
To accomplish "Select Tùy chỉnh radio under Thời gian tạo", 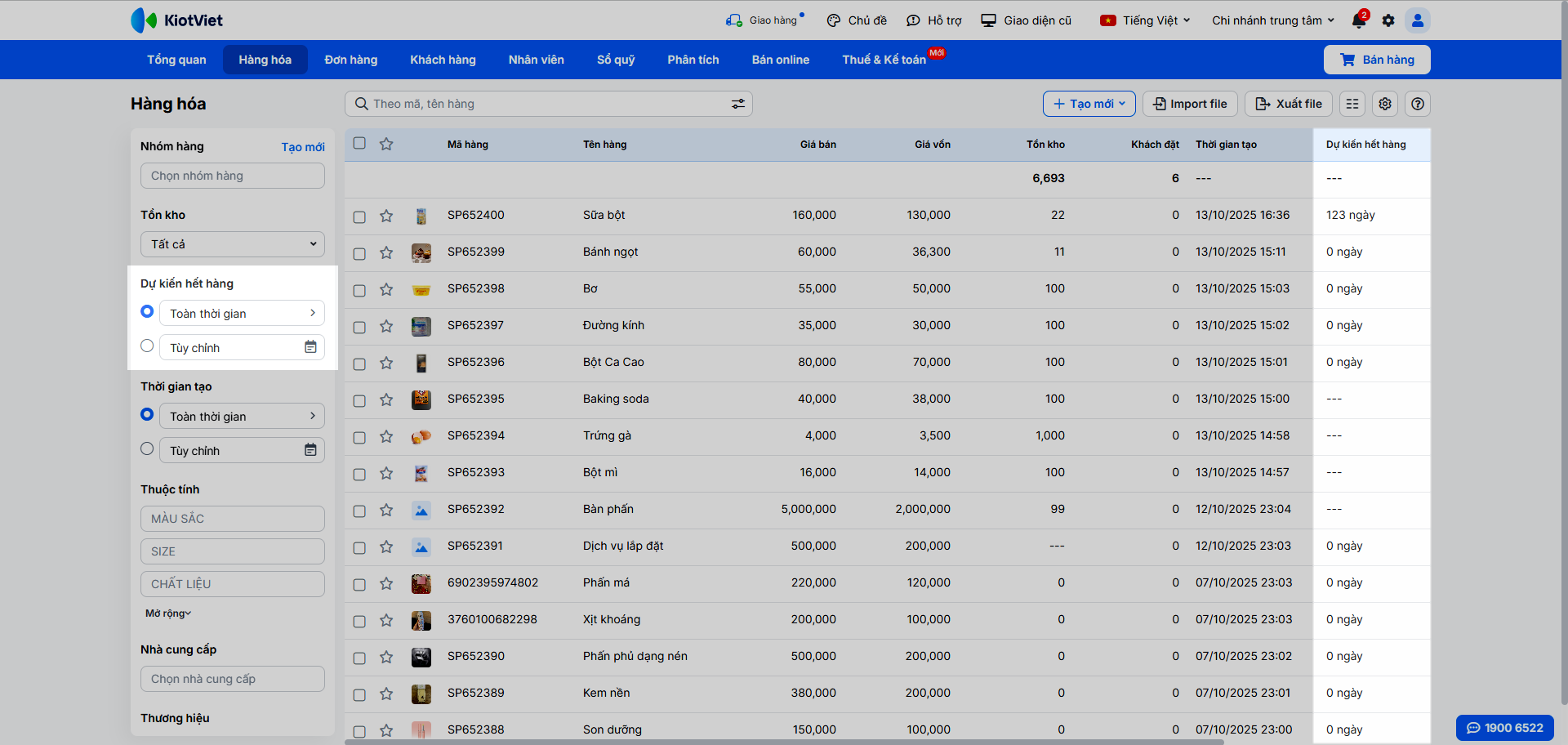I will pos(147,448).
